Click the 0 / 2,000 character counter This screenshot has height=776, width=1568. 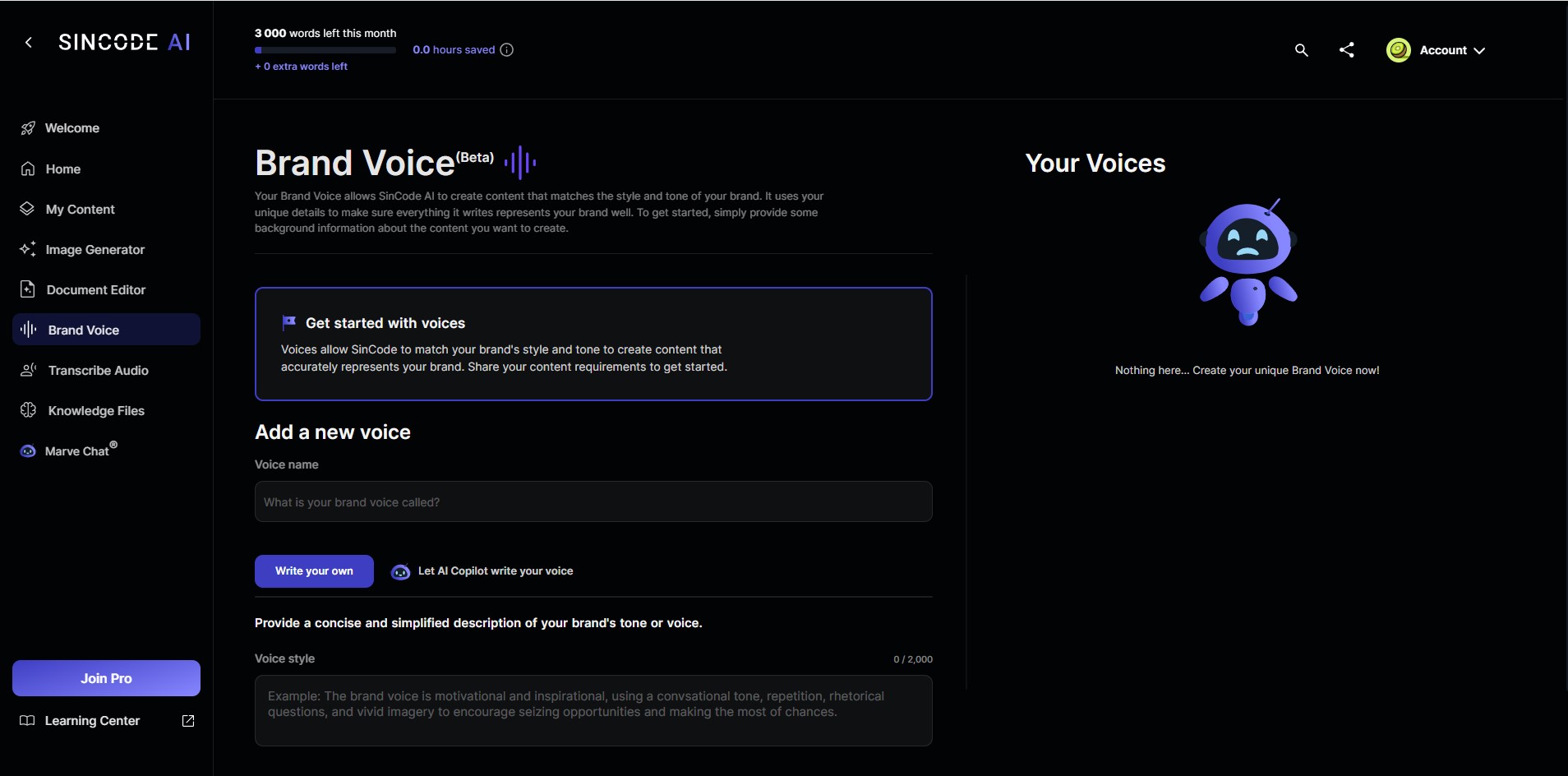pyautogui.click(x=913, y=659)
